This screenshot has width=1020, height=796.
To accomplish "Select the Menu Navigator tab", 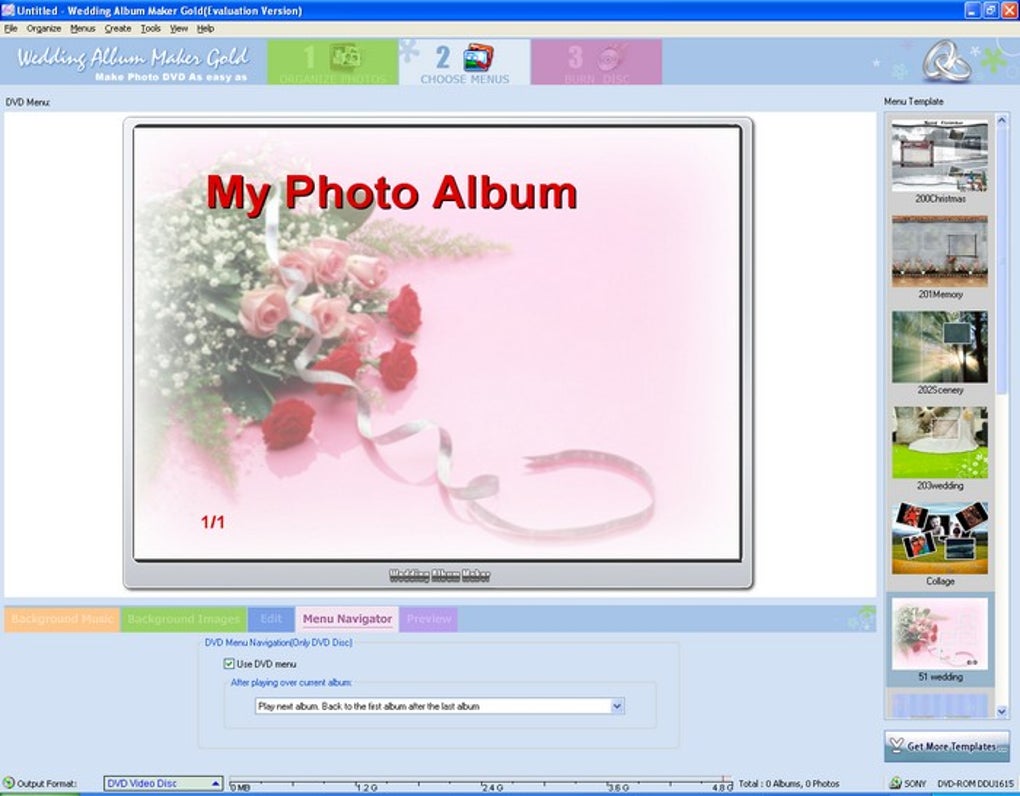I will 347,619.
